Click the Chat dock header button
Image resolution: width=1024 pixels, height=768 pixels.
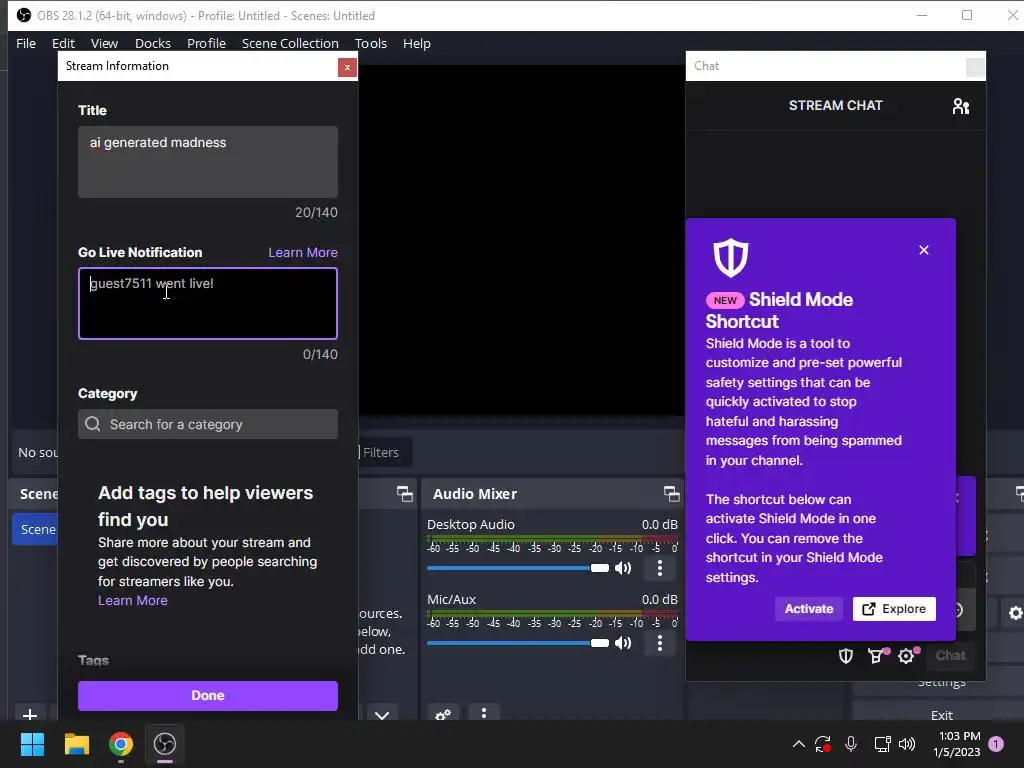tap(975, 67)
